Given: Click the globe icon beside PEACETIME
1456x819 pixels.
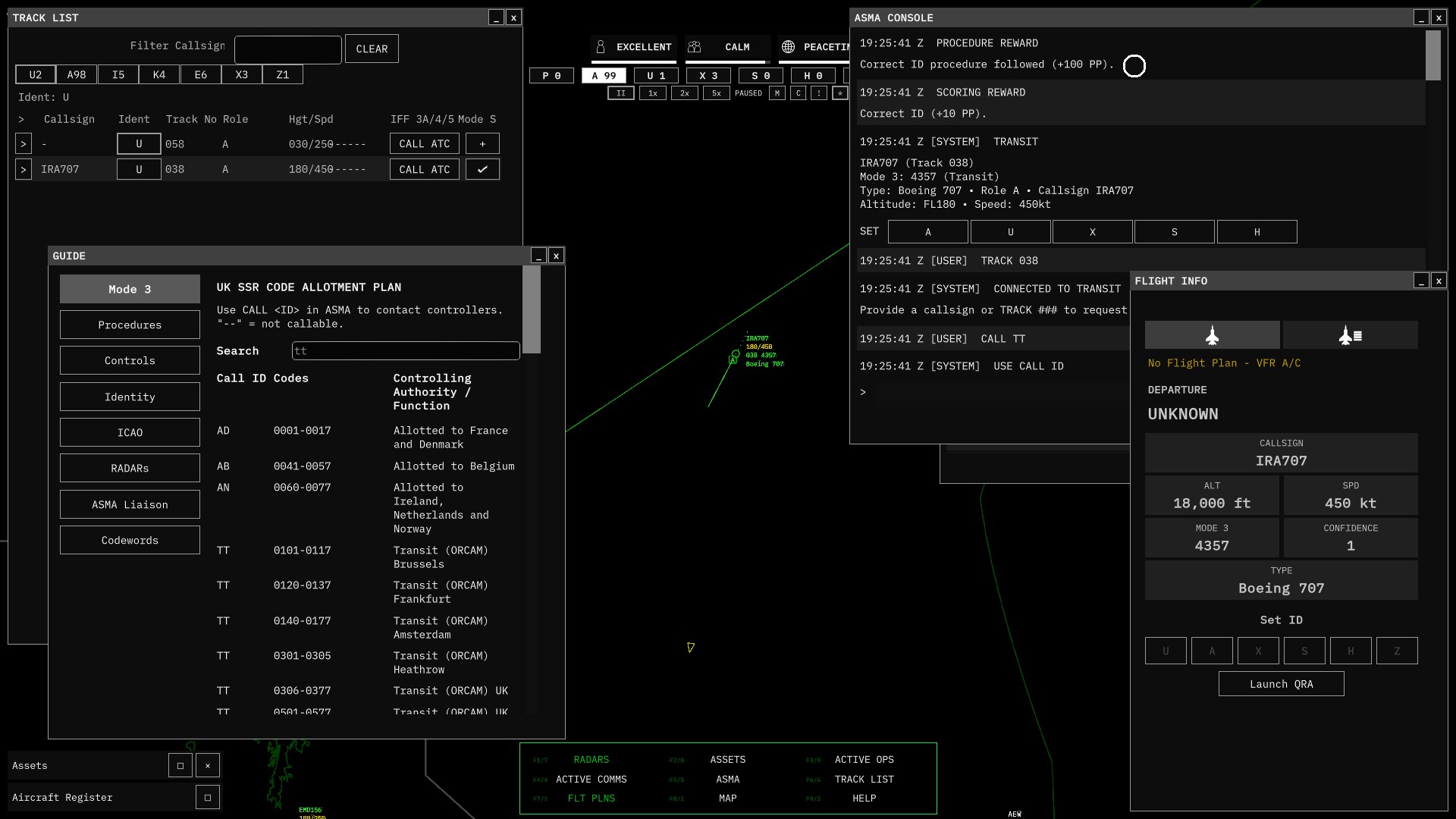Looking at the screenshot, I should pyautogui.click(x=789, y=47).
